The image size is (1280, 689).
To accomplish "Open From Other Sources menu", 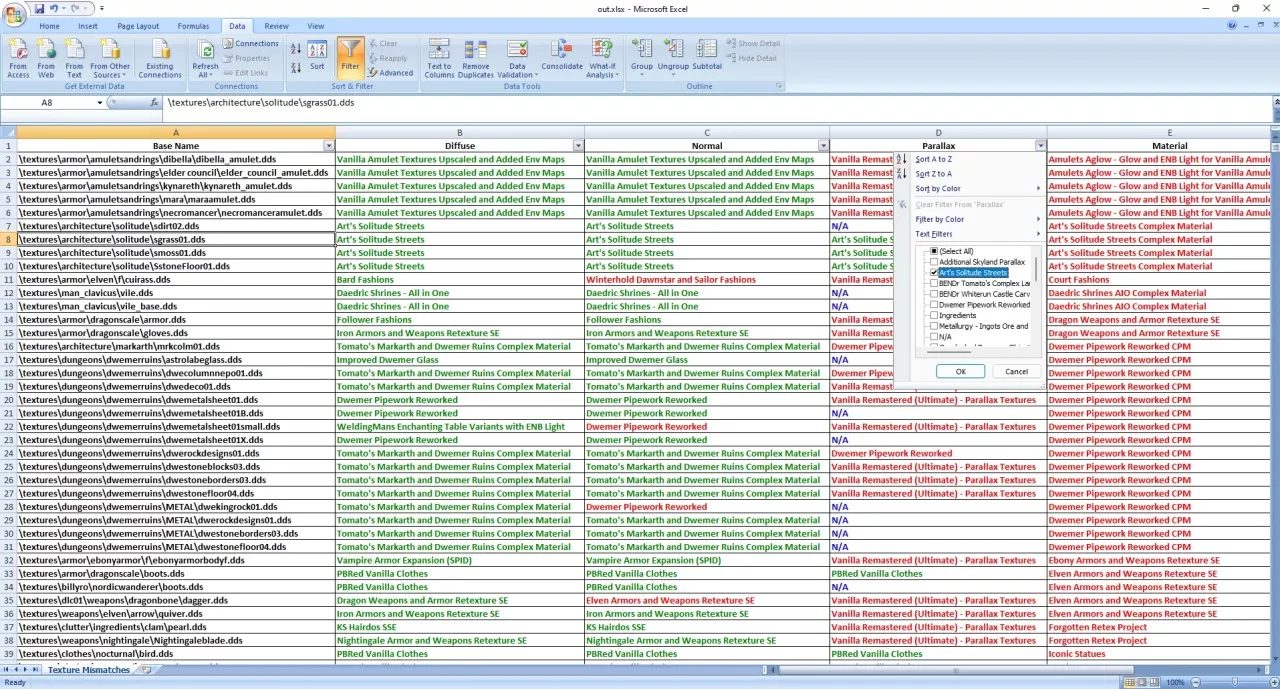I will pyautogui.click(x=110, y=59).
